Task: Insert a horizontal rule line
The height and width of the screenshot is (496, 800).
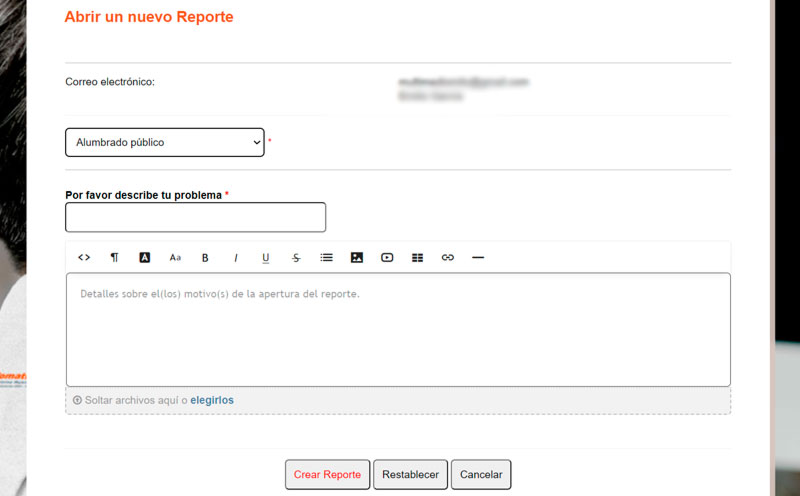Action: pos(478,258)
